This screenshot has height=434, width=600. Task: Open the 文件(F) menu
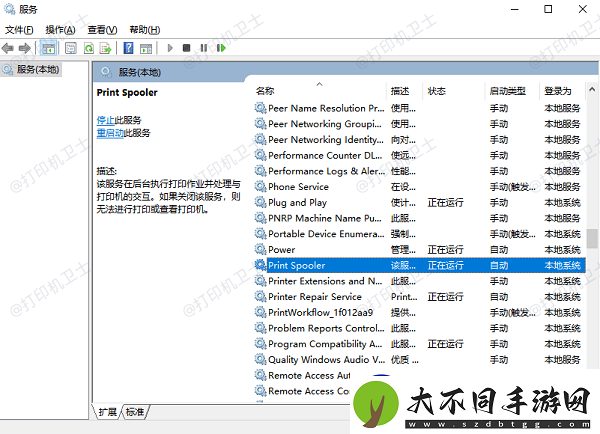[x=19, y=29]
